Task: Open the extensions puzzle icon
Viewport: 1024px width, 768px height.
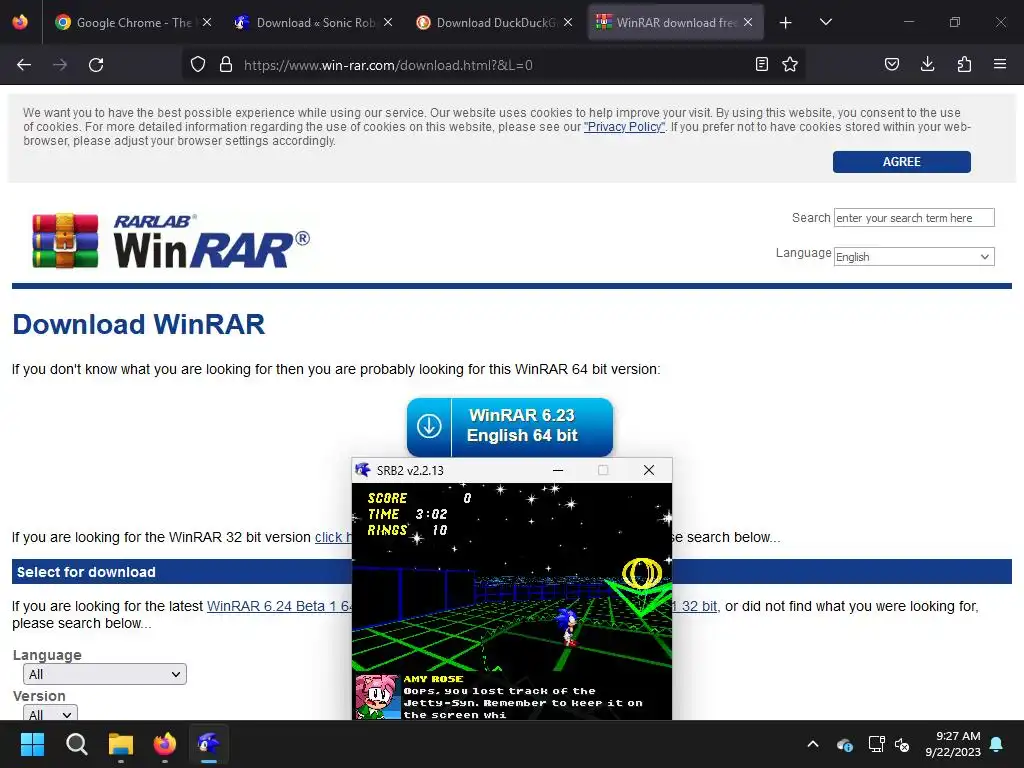Action: pyautogui.click(x=964, y=64)
